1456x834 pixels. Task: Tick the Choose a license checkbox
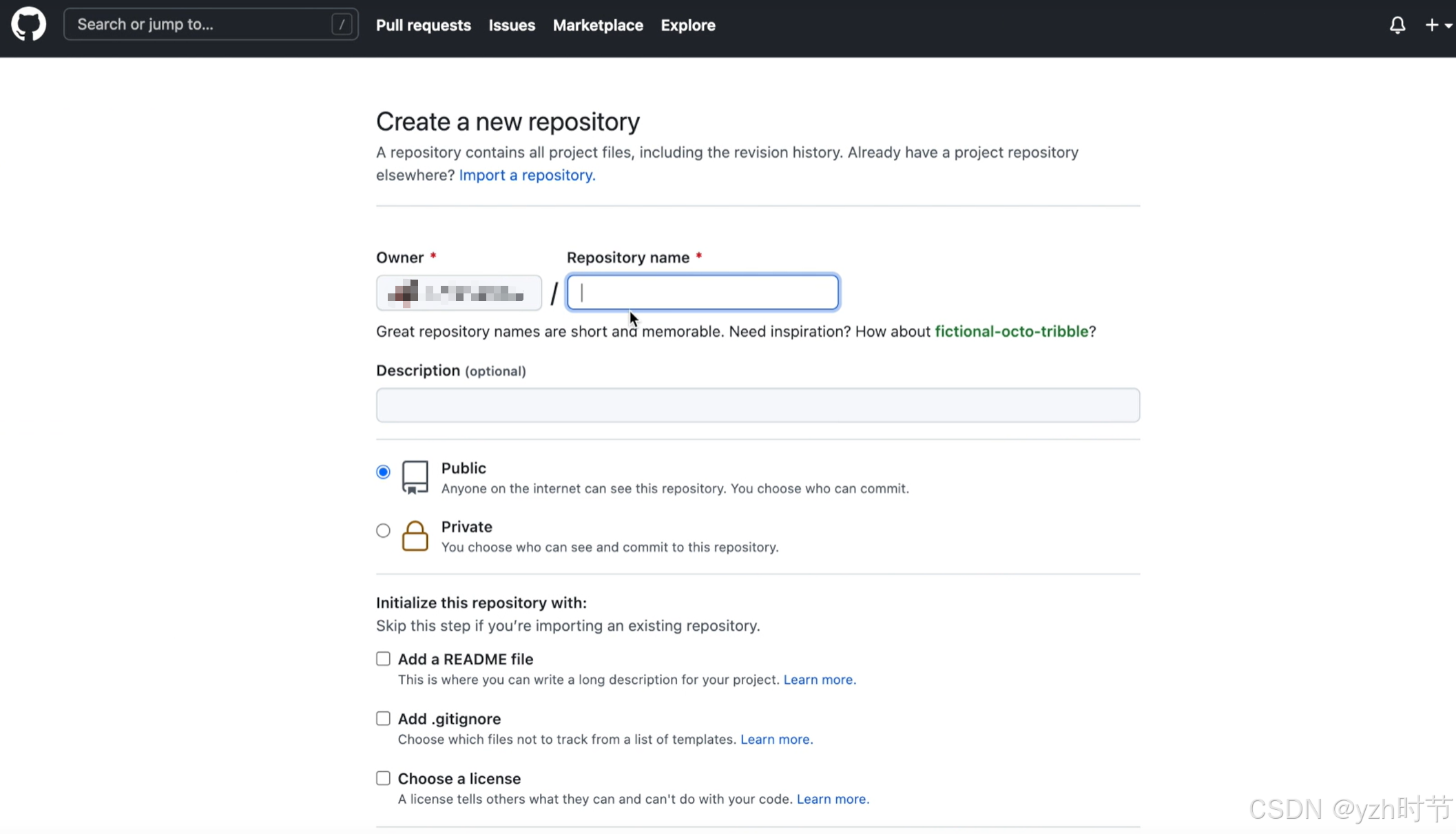click(x=383, y=778)
